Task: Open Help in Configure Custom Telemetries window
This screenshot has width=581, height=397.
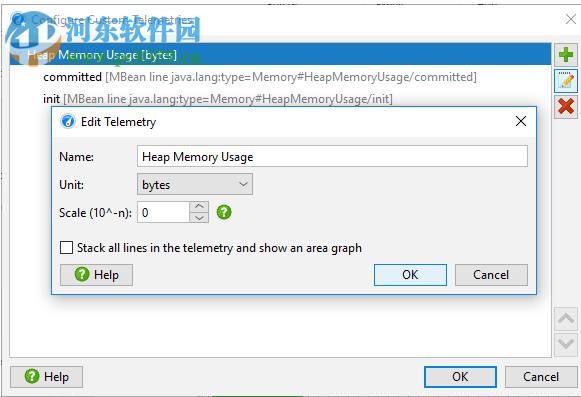Action: [46, 377]
